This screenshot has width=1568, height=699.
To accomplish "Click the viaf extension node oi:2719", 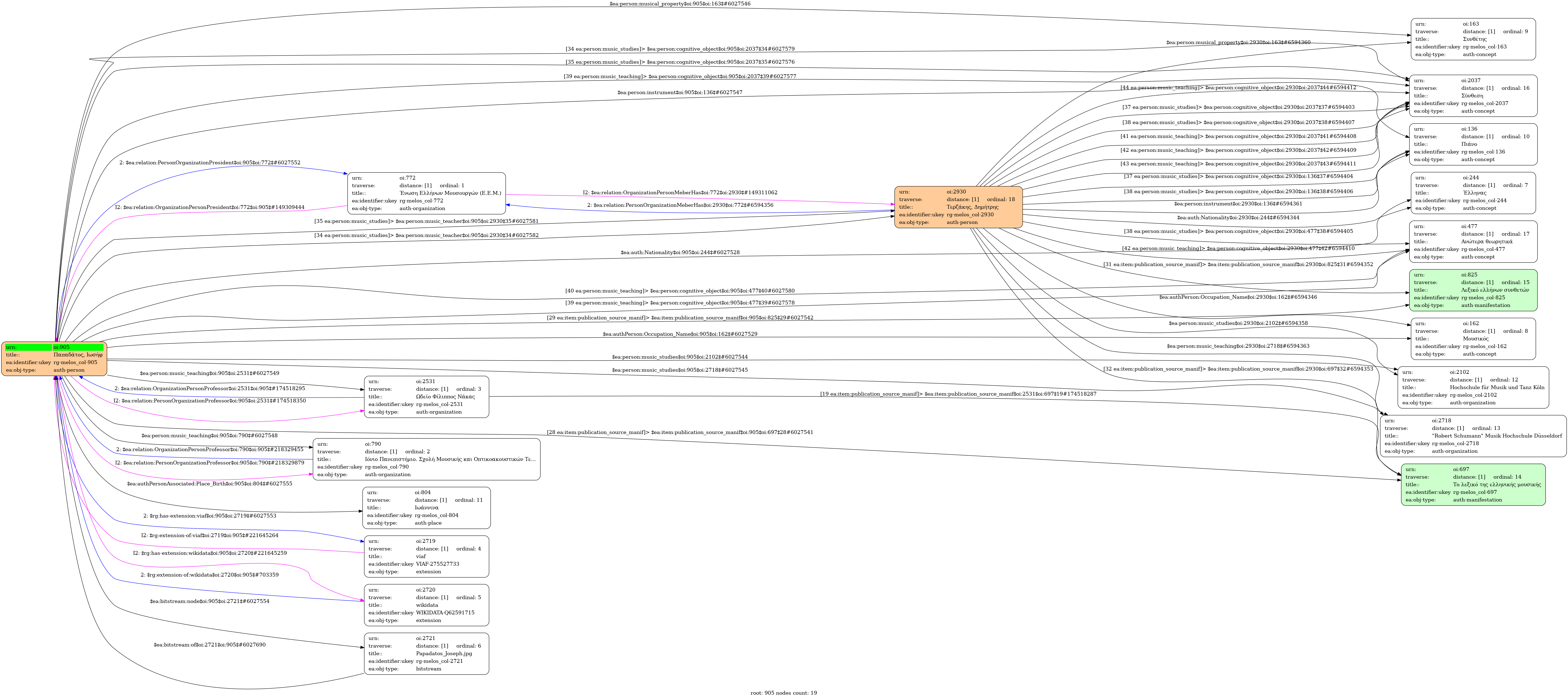I will [x=426, y=556].
